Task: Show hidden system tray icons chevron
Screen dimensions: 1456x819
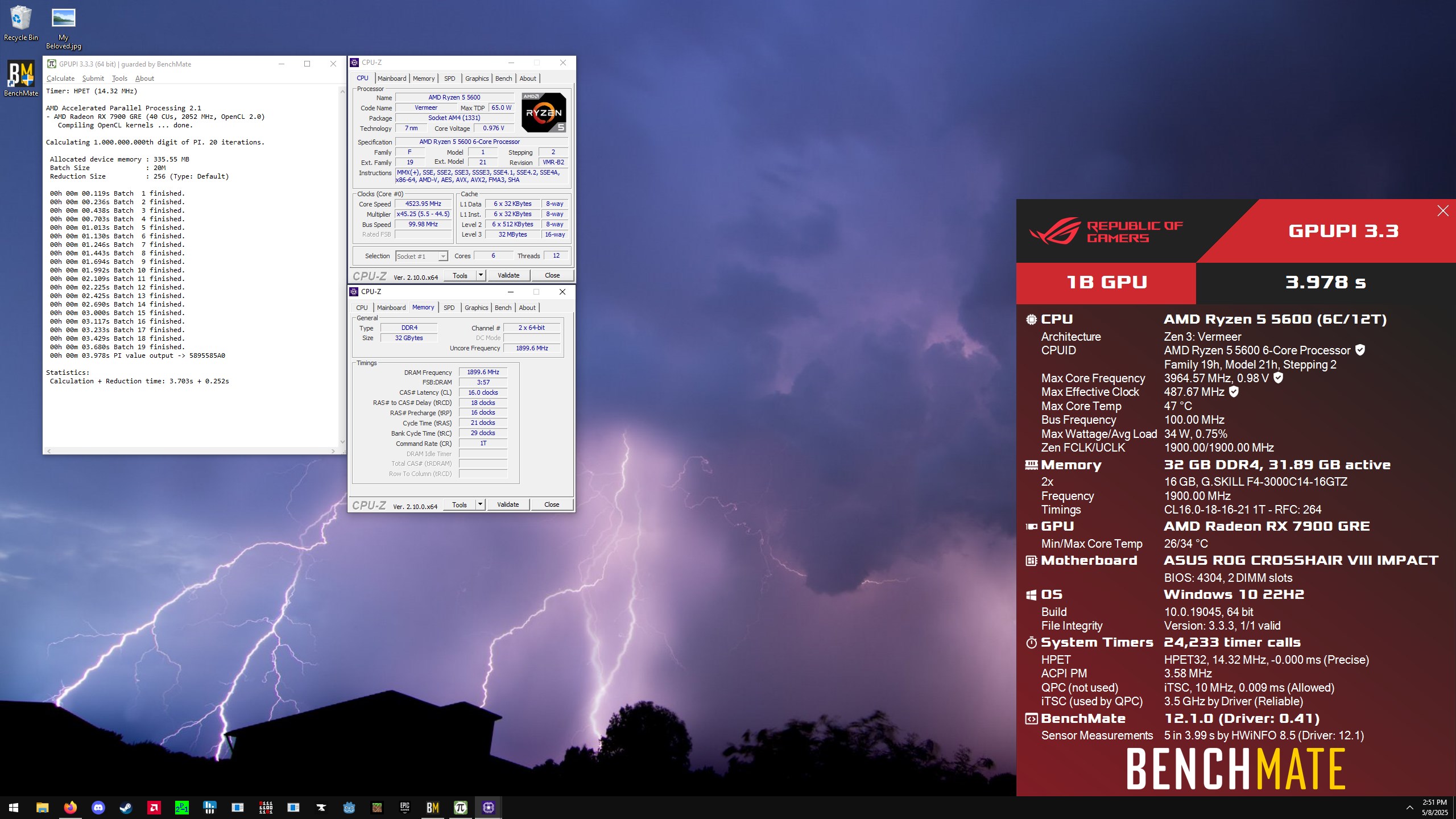Action: (1409, 807)
